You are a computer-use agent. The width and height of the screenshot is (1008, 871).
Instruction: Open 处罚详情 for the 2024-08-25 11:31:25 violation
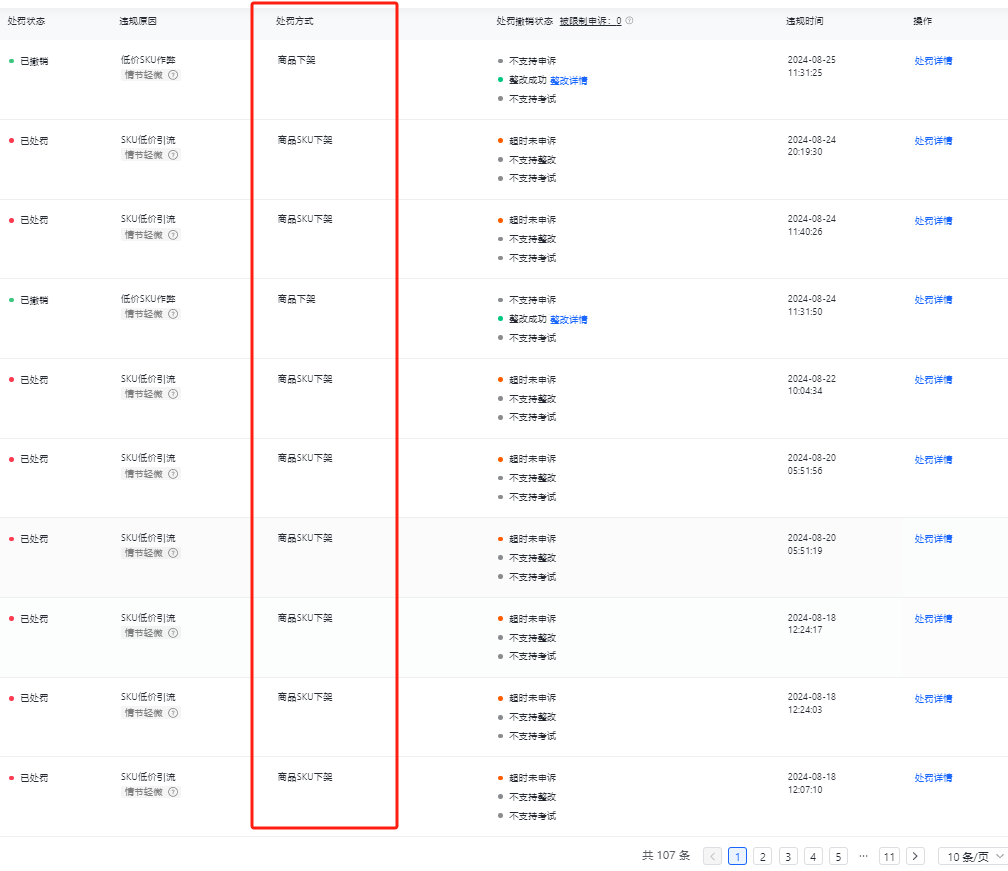tap(933, 61)
